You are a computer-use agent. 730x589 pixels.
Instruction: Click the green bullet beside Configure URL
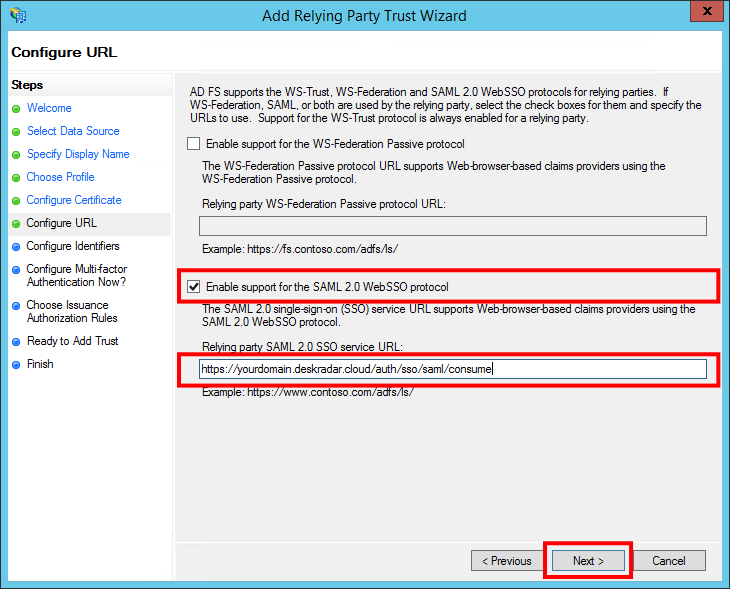tap(16, 224)
